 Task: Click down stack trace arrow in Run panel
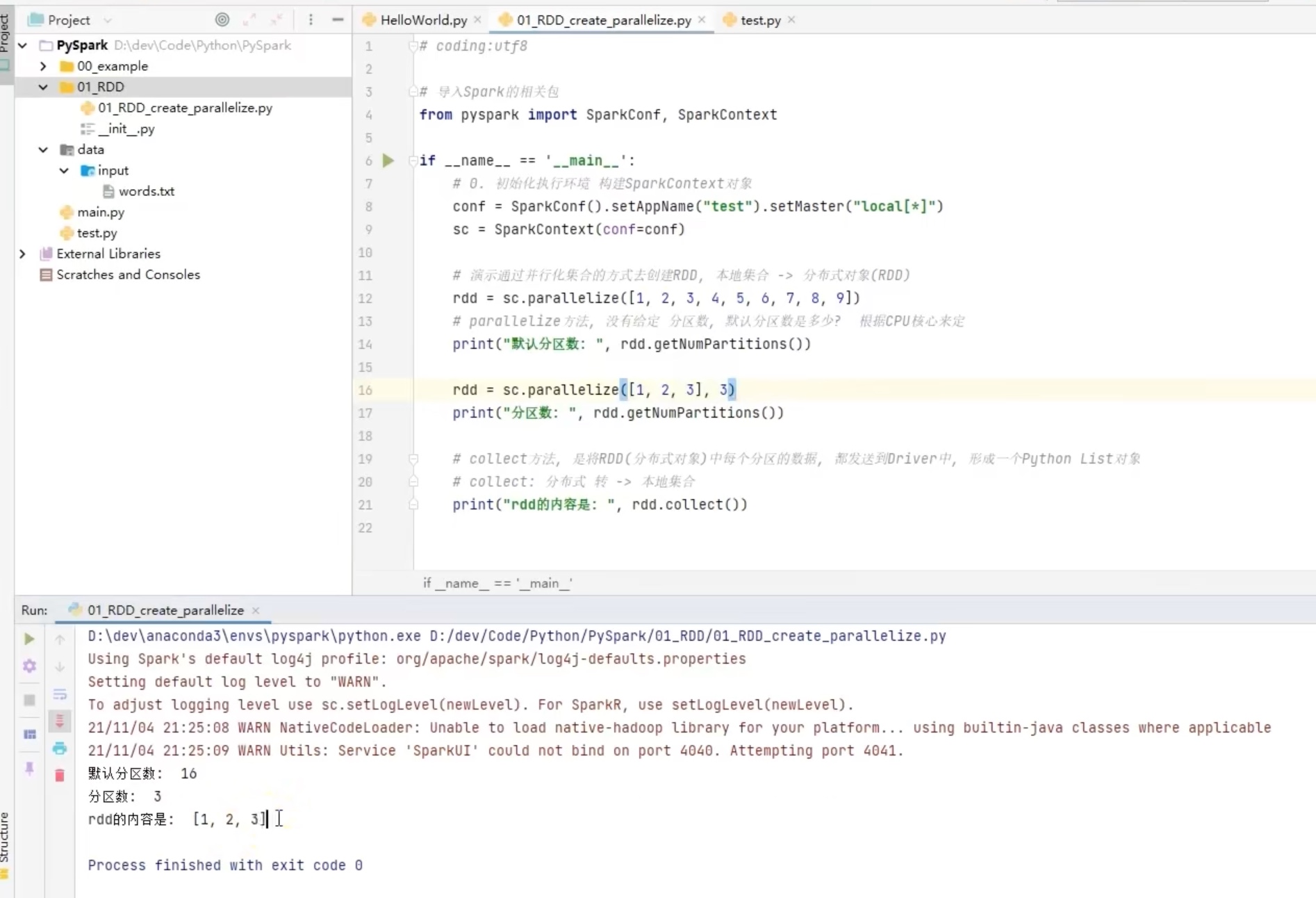60,667
